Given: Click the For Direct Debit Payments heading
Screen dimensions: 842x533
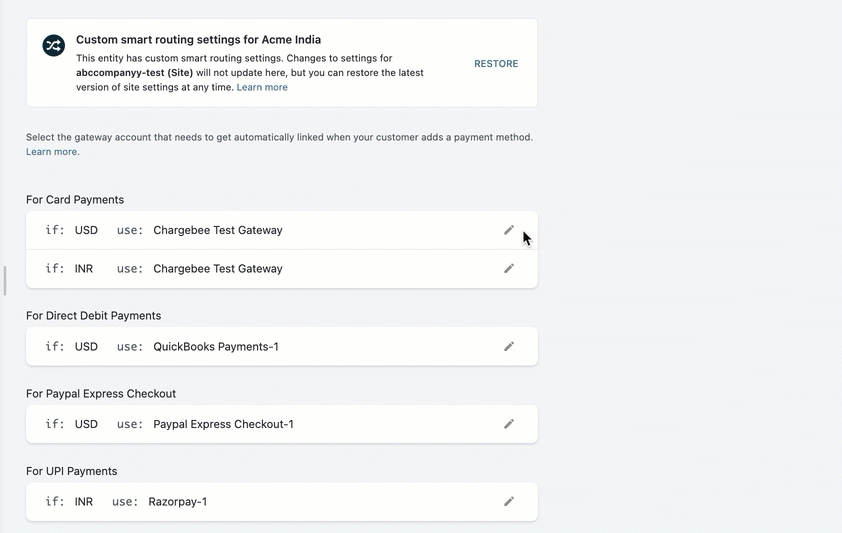Looking at the screenshot, I should pyautogui.click(x=93, y=316).
